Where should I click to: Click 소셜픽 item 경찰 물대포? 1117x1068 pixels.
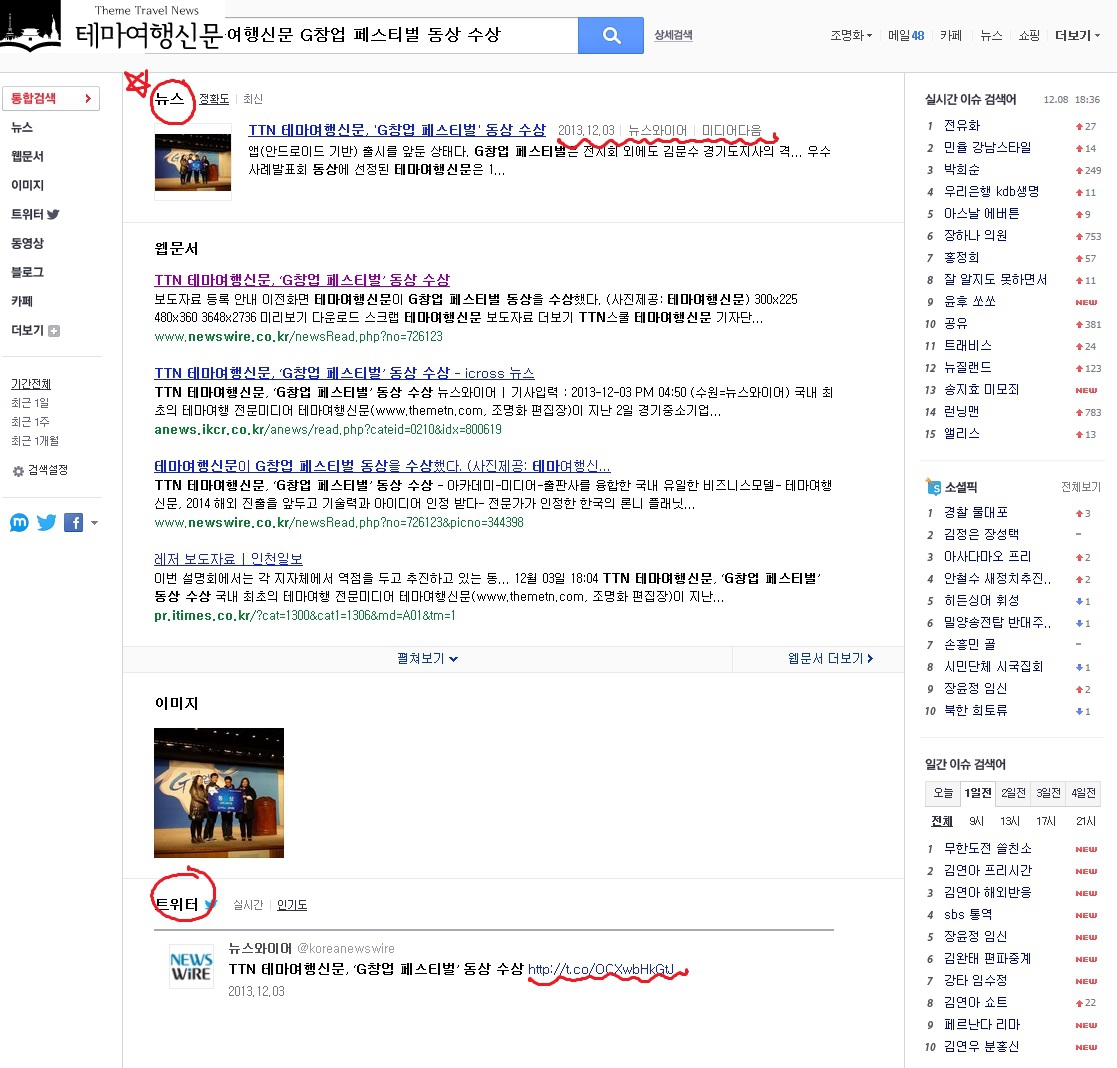[975, 513]
